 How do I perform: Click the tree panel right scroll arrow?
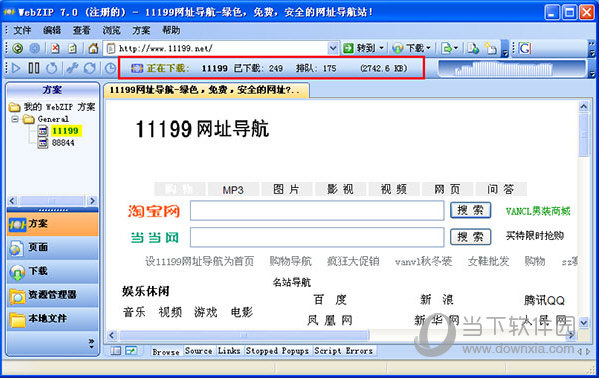[x=92, y=201]
